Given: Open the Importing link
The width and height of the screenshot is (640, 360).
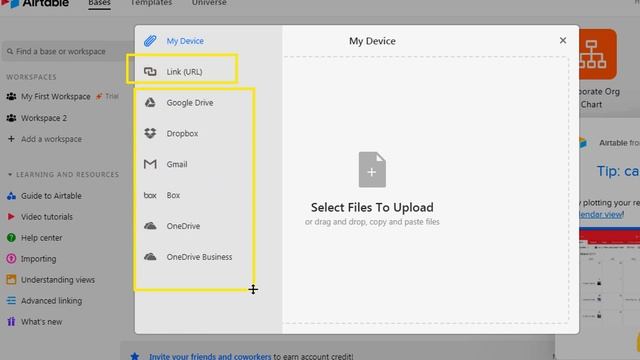Looking at the screenshot, I should [38, 259].
